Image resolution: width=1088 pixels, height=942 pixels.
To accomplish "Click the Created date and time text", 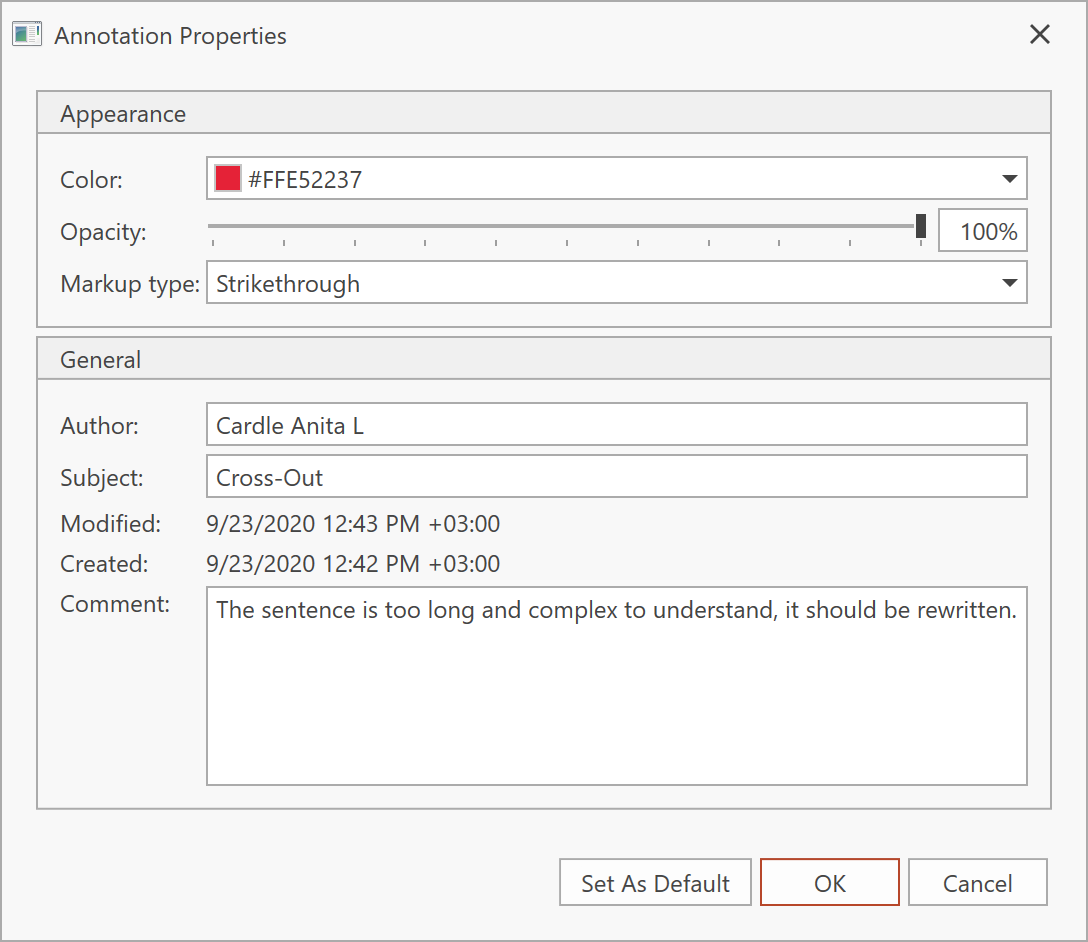I will coord(353,564).
